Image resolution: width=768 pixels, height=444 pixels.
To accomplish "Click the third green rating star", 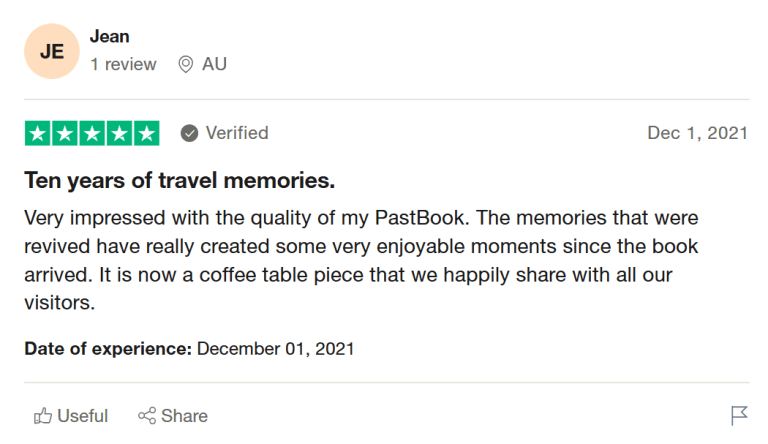I will [92, 133].
